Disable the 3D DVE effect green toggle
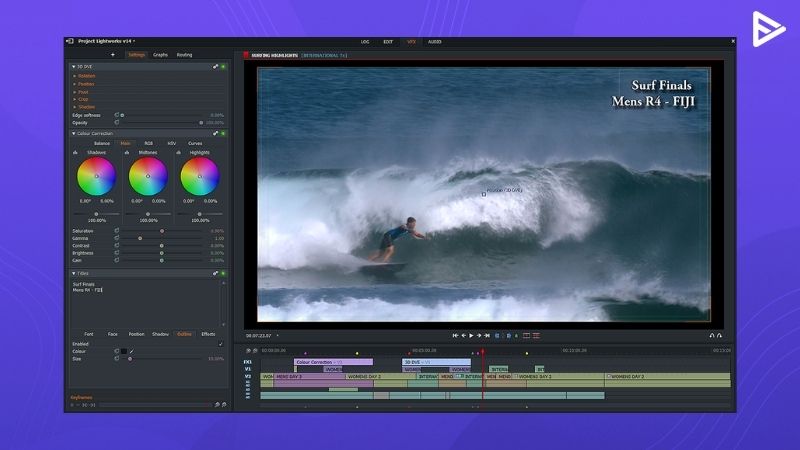 click(x=223, y=67)
